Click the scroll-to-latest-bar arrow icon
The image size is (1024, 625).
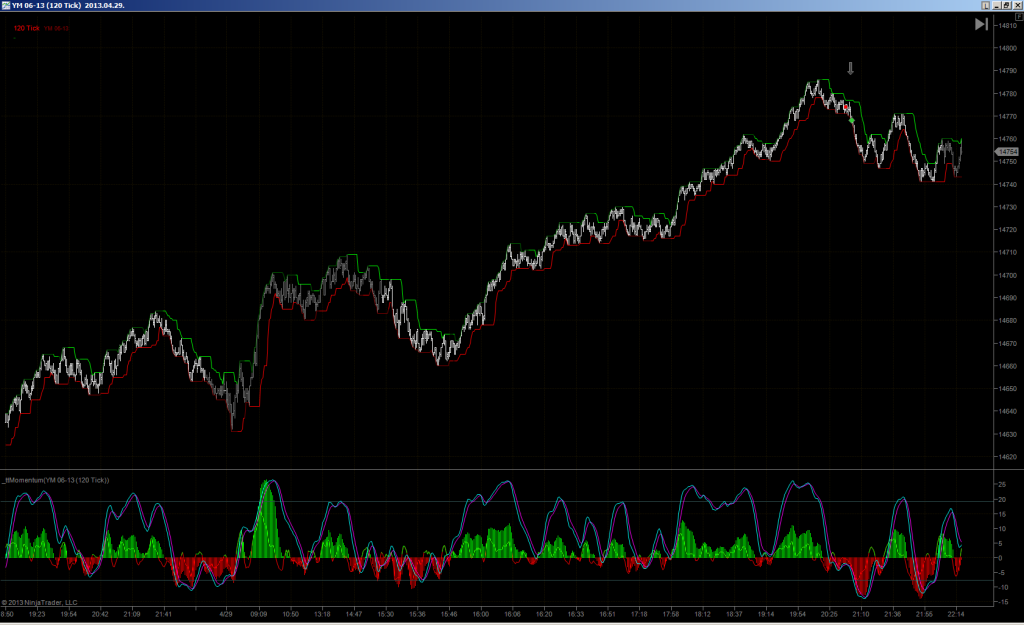pyautogui.click(x=981, y=24)
